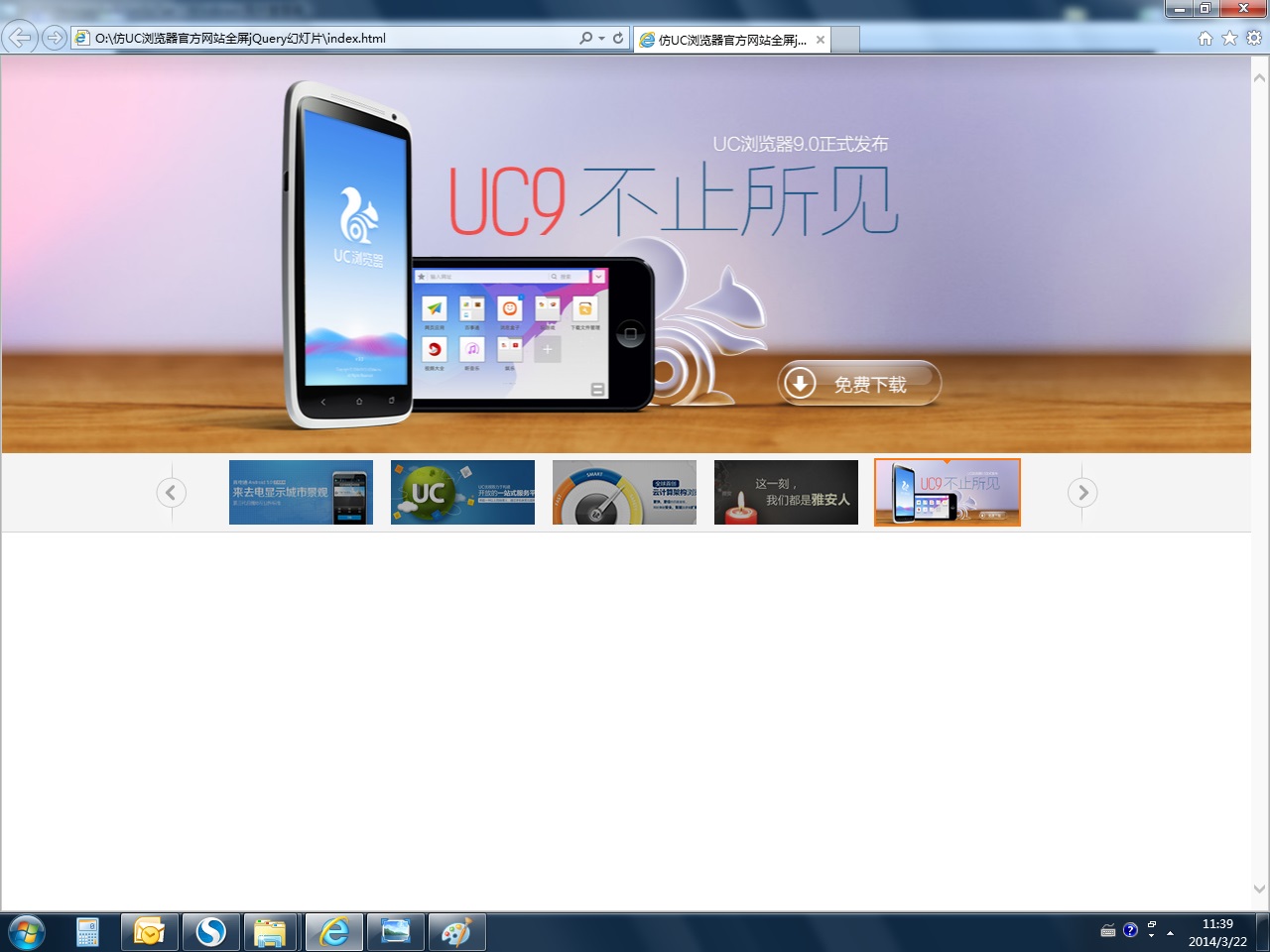The width and height of the screenshot is (1270, 952).
Task: Go to the browser Home icon
Action: 1206,38
